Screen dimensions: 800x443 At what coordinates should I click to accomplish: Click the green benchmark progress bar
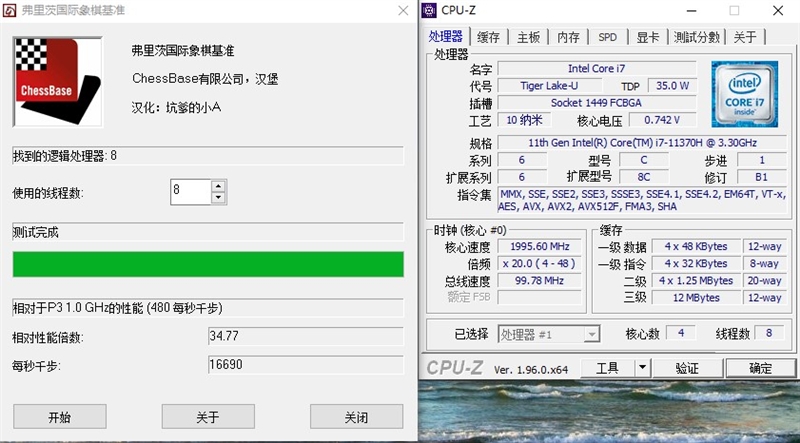coord(208,264)
